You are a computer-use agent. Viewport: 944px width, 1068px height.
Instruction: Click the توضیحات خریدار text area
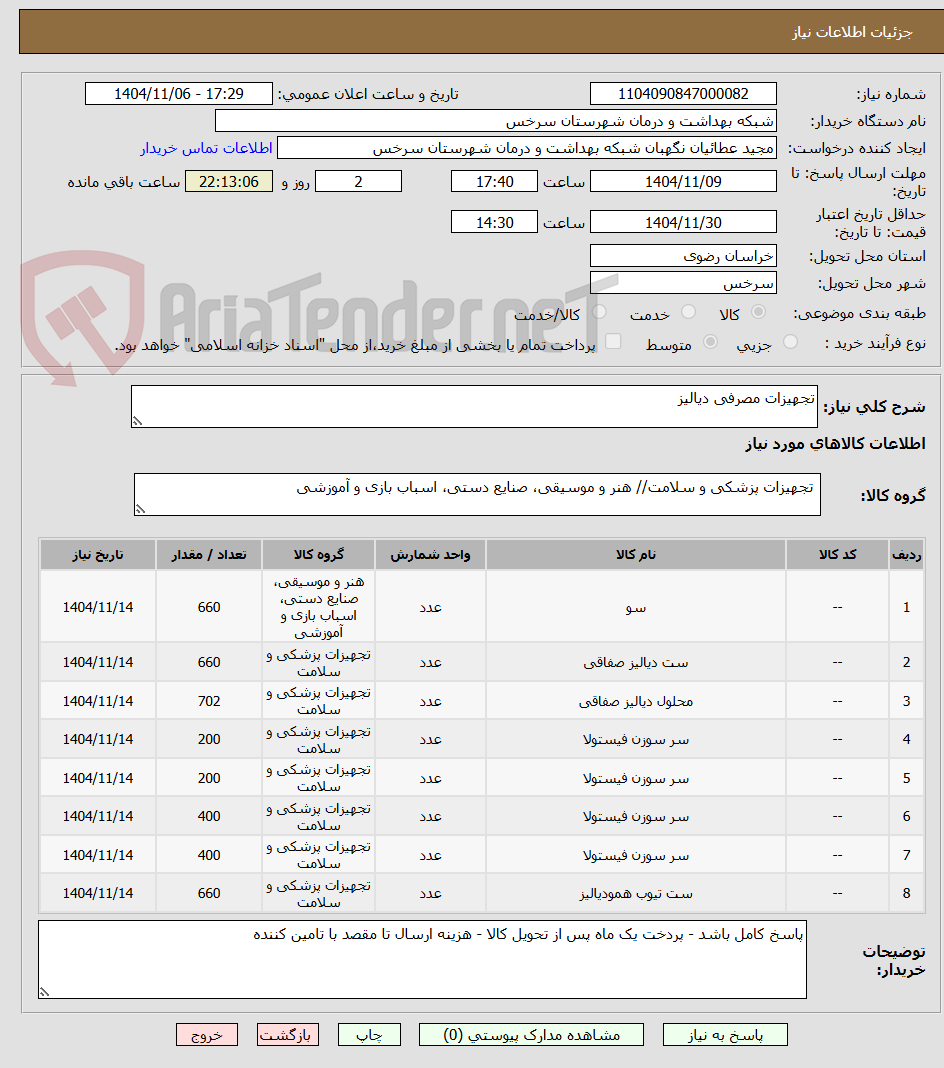422,960
